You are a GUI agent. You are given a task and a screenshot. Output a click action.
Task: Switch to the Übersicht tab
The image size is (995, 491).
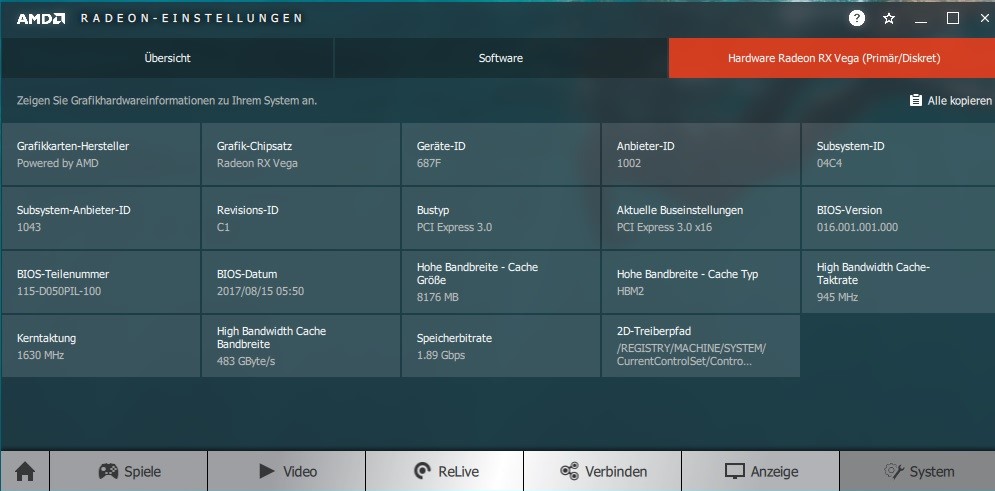168,58
